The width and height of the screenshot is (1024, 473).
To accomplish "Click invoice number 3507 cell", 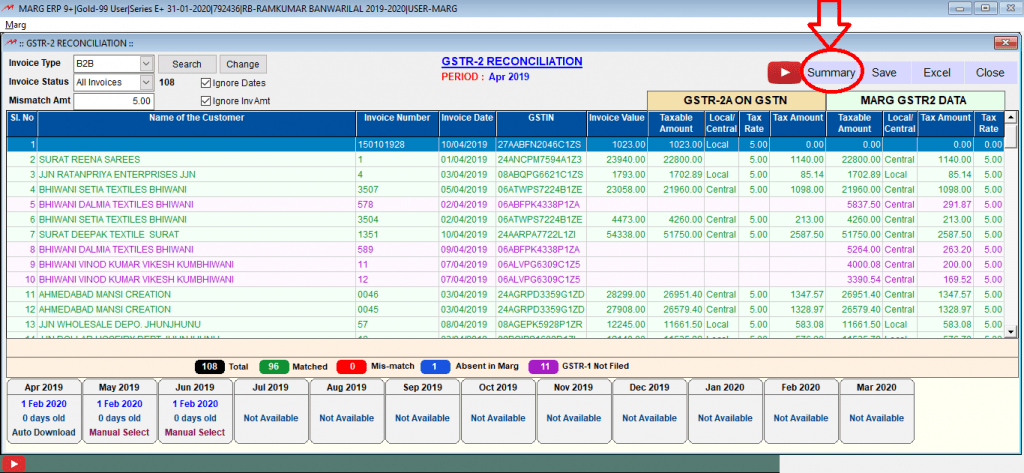I will coord(397,189).
